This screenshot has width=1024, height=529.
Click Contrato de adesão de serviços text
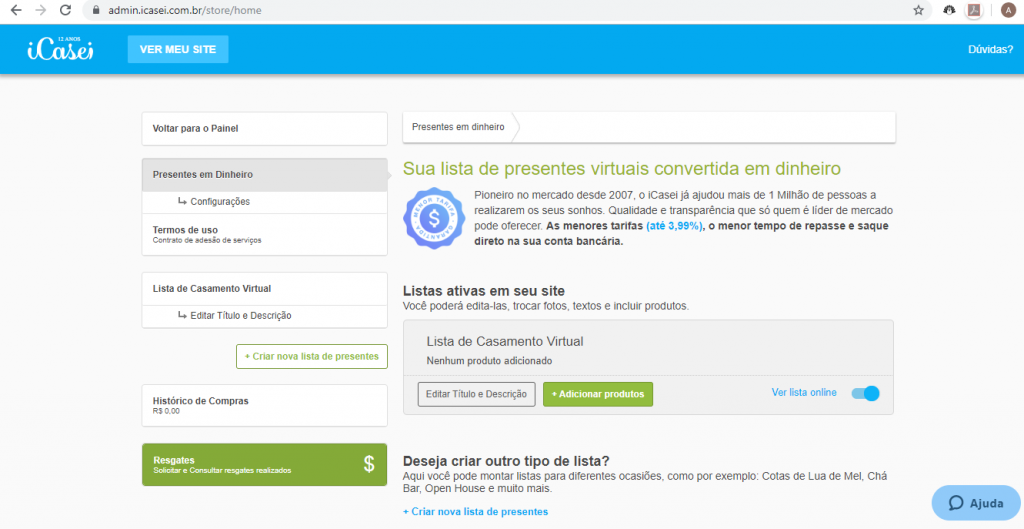click(x=207, y=240)
